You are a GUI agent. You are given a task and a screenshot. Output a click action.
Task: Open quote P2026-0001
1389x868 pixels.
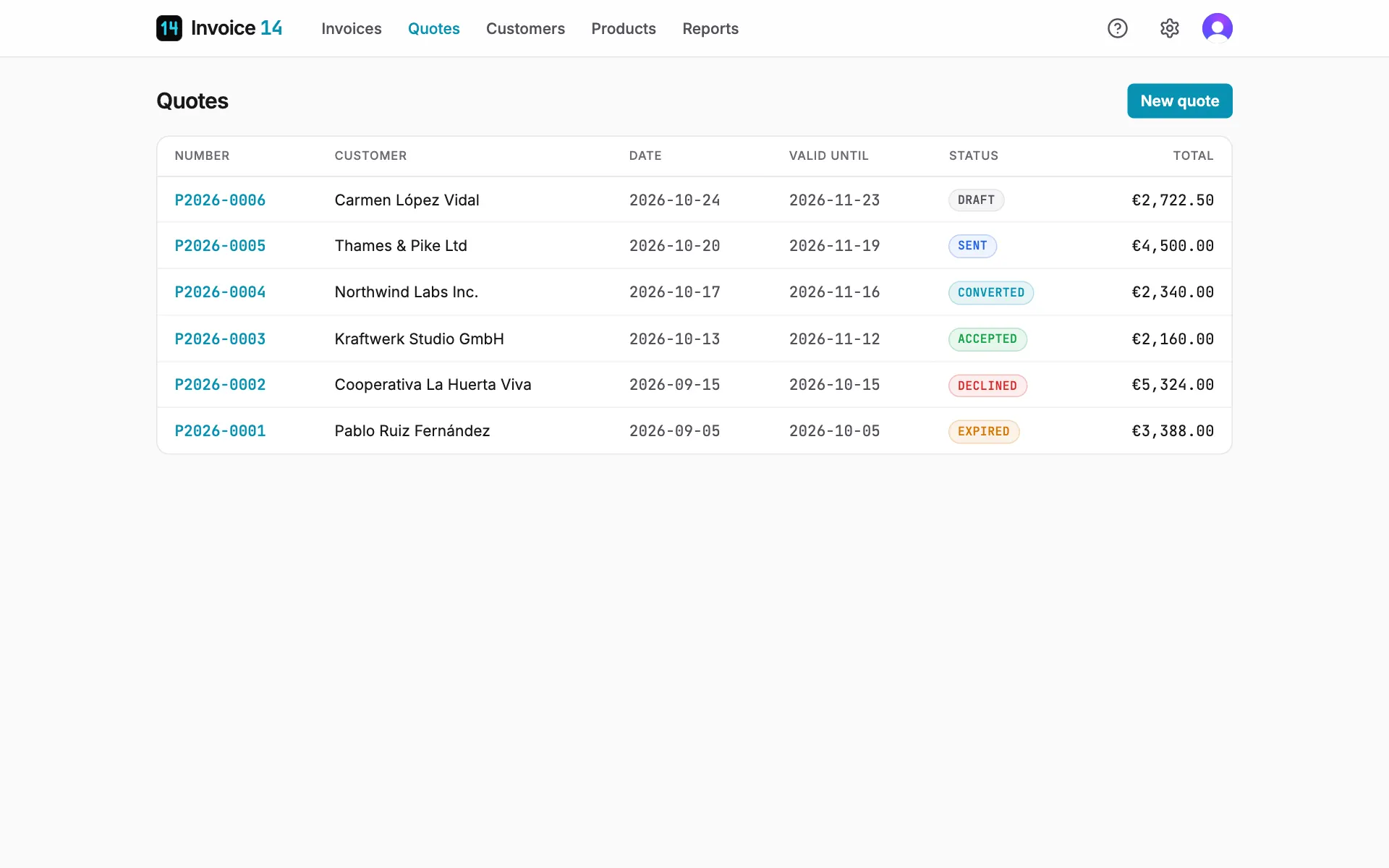(x=220, y=430)
